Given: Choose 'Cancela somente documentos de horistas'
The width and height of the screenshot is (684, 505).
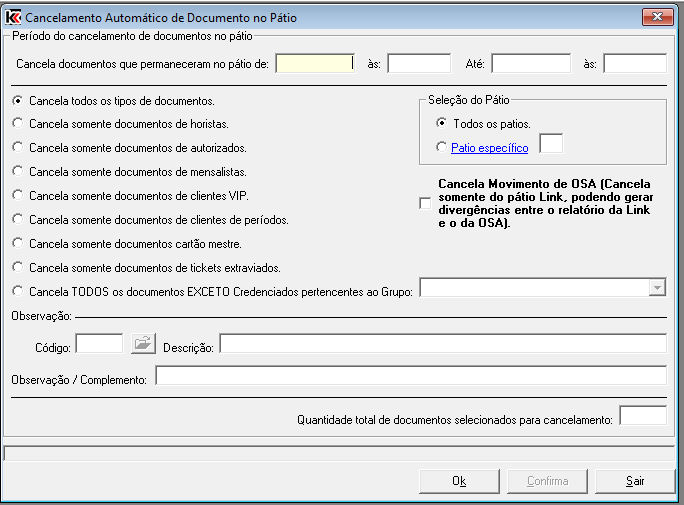Looking at the screenshot, I should (17, 124).
